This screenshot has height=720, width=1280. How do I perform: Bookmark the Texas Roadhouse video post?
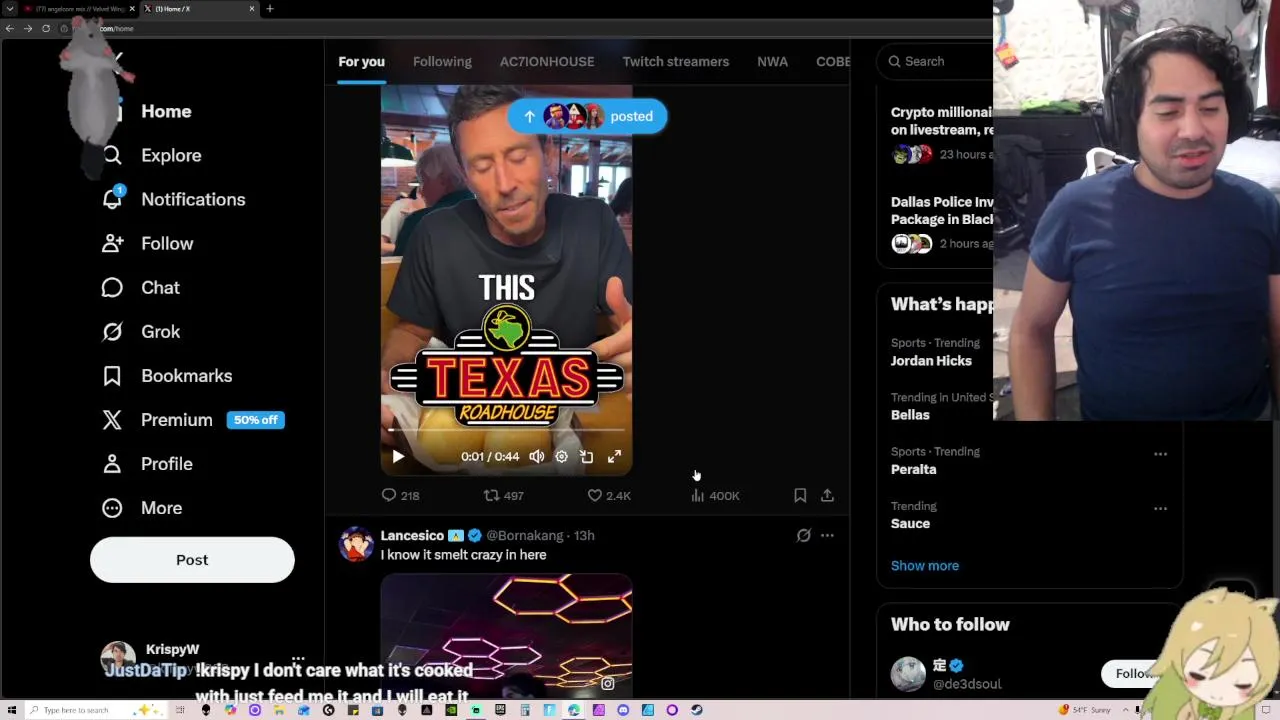pyautogui.click(x=800, y=495)
